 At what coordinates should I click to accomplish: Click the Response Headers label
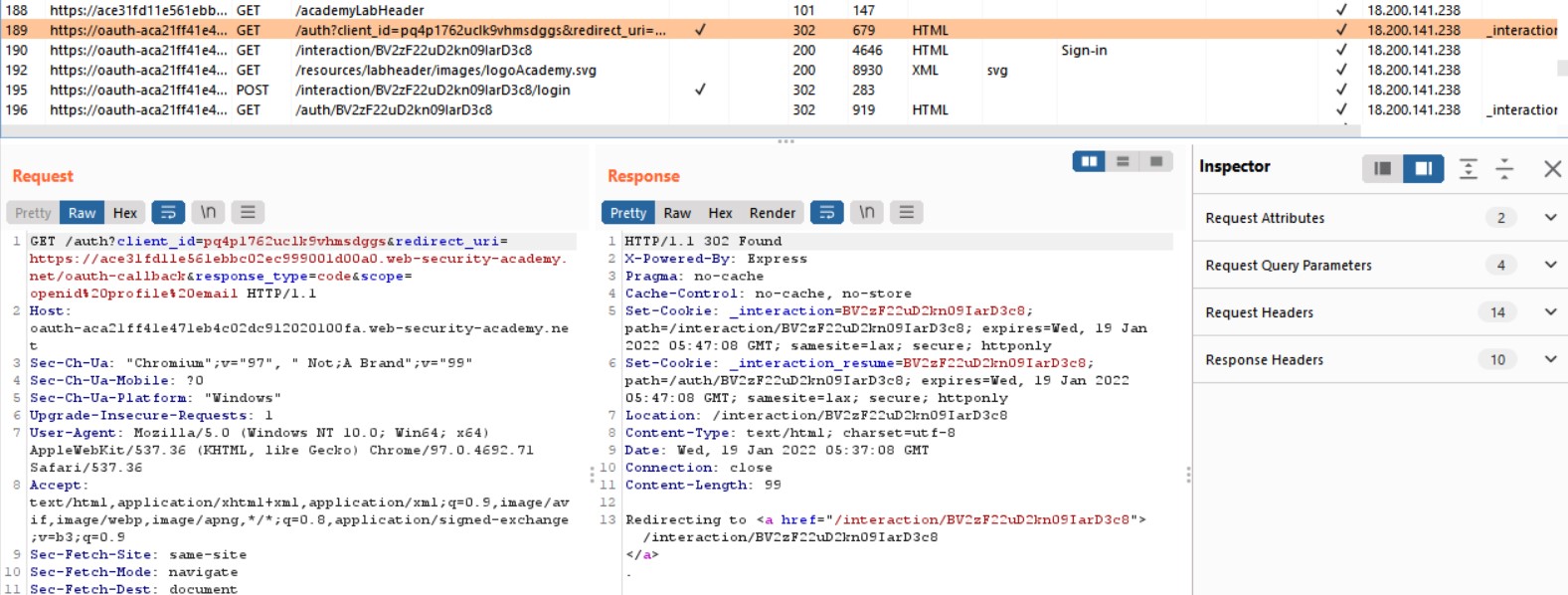(x=1264, y=360)
